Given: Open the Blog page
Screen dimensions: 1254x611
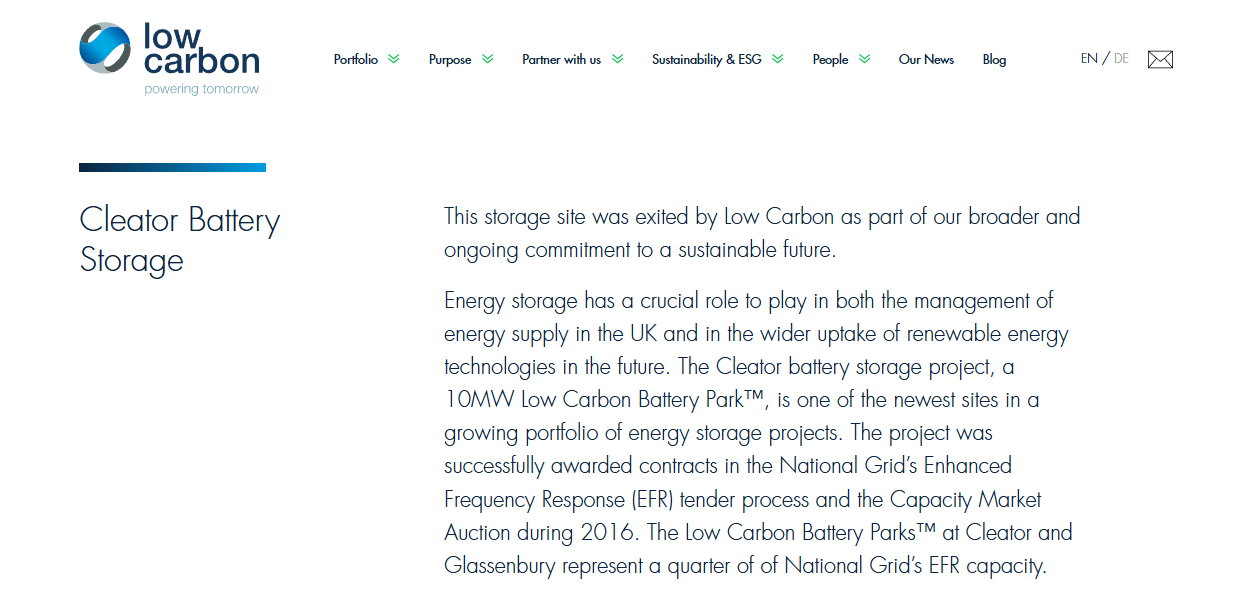Looking at the screenshot, I should tap(994, 59).
